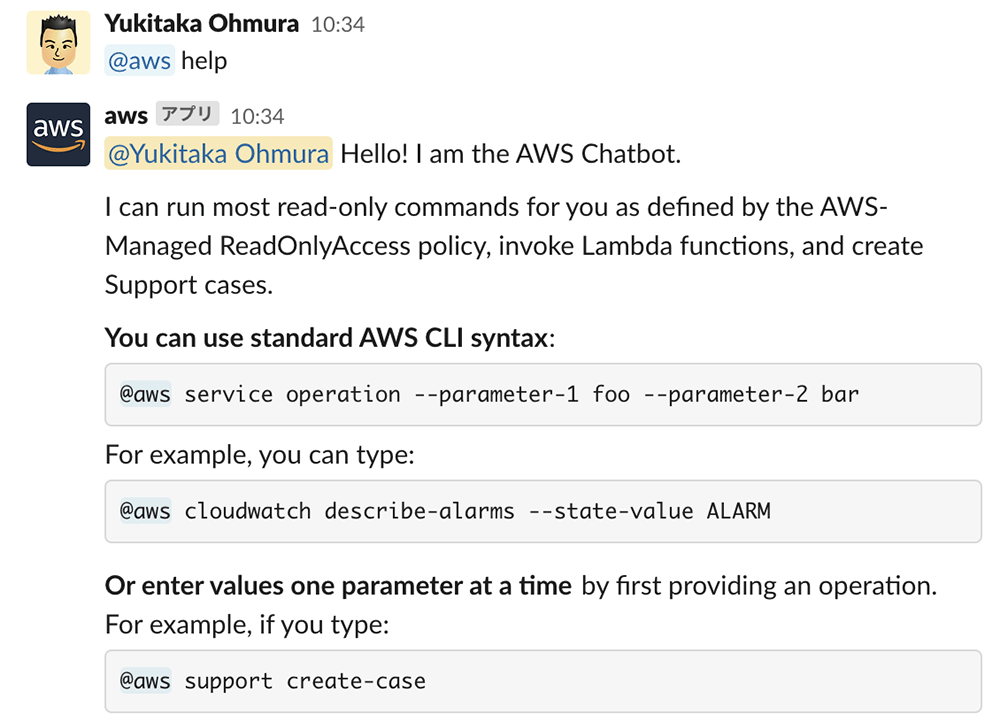This screenshot has height=722, width=1000.
Task: Click the service operation parameter code block
Action: point(543,394)
